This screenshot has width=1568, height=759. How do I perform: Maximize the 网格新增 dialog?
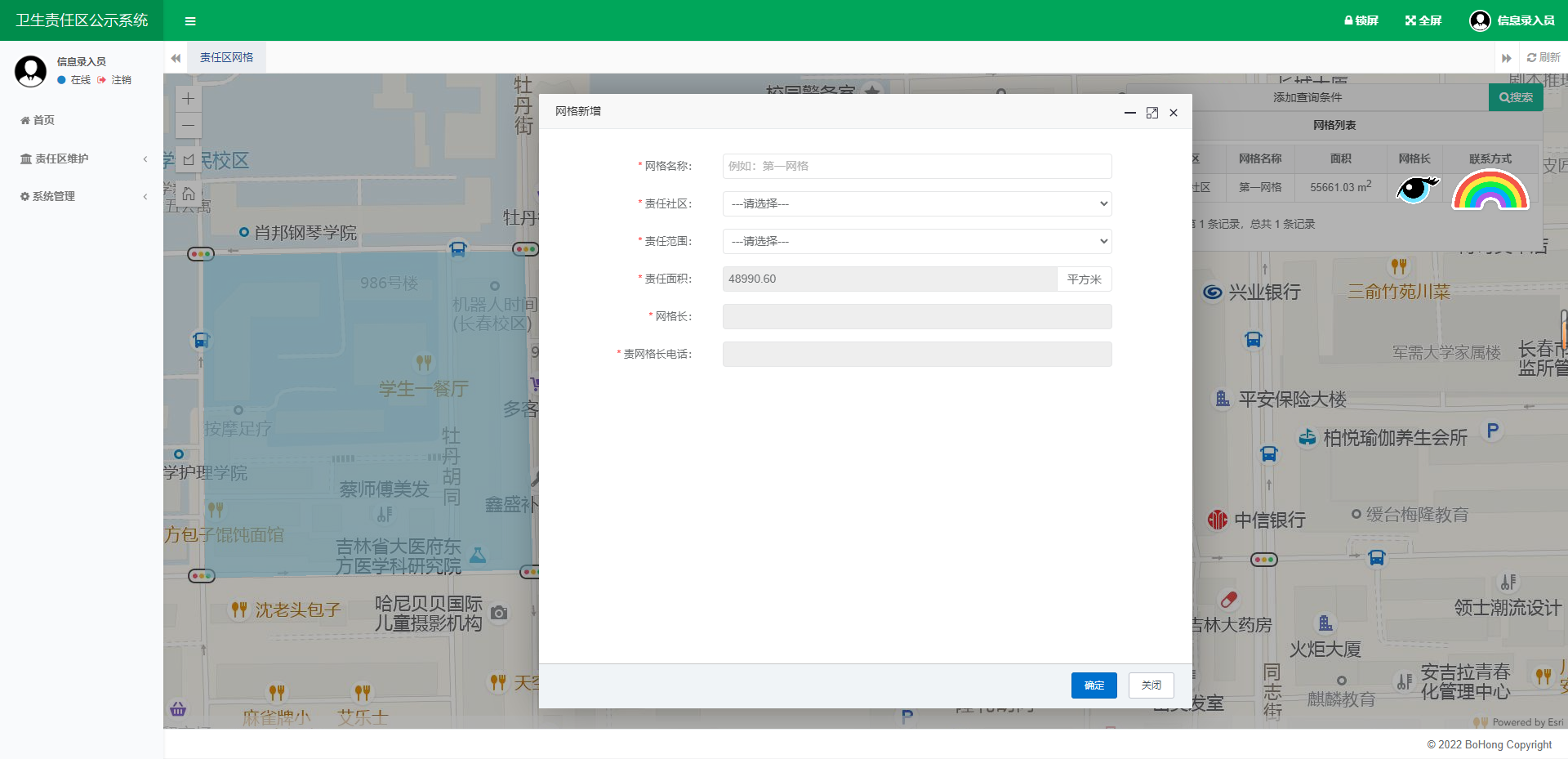pyautogui.click(x=1151, y=113)
